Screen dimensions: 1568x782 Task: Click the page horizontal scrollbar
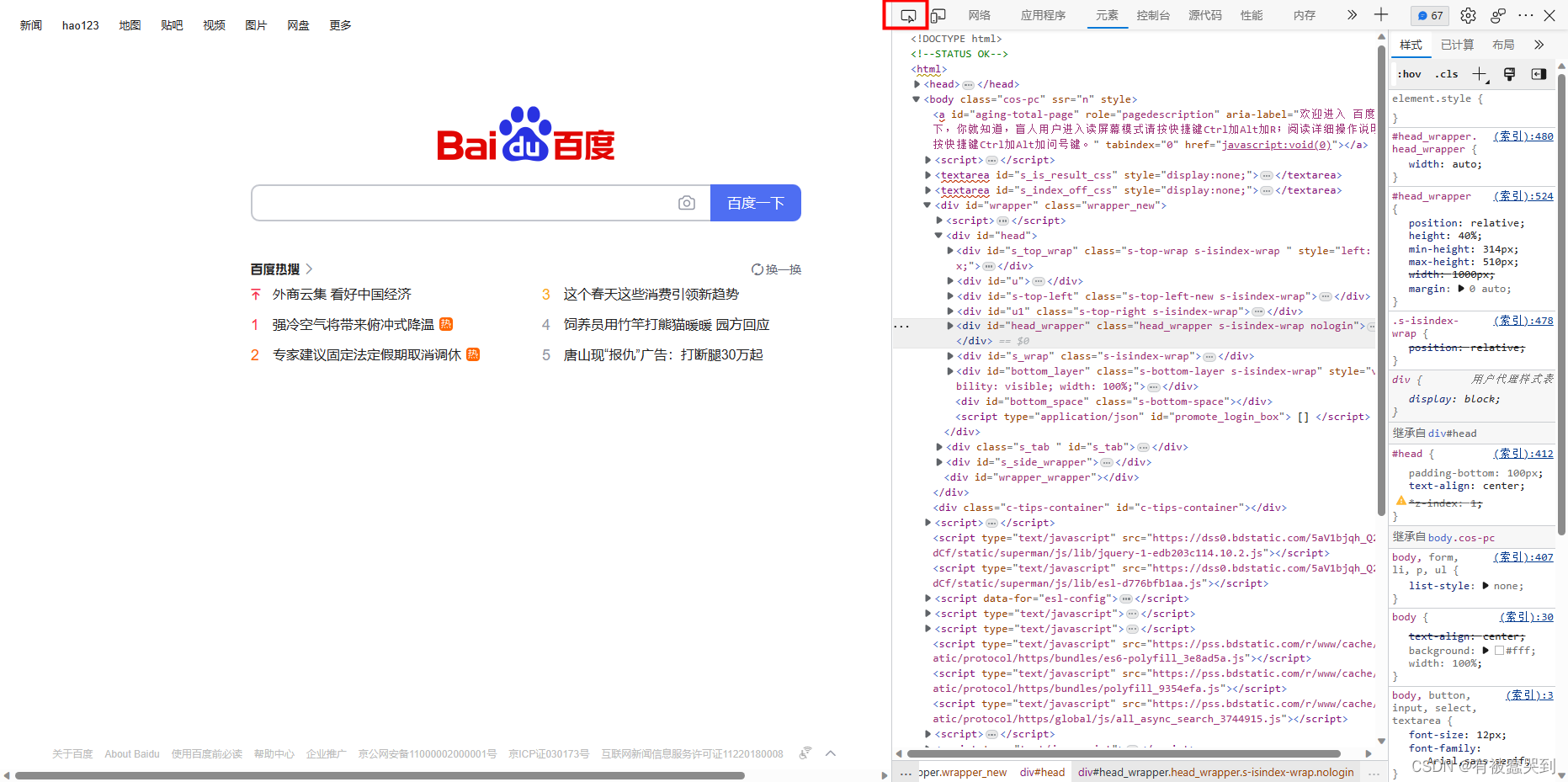tap(380, 775)
